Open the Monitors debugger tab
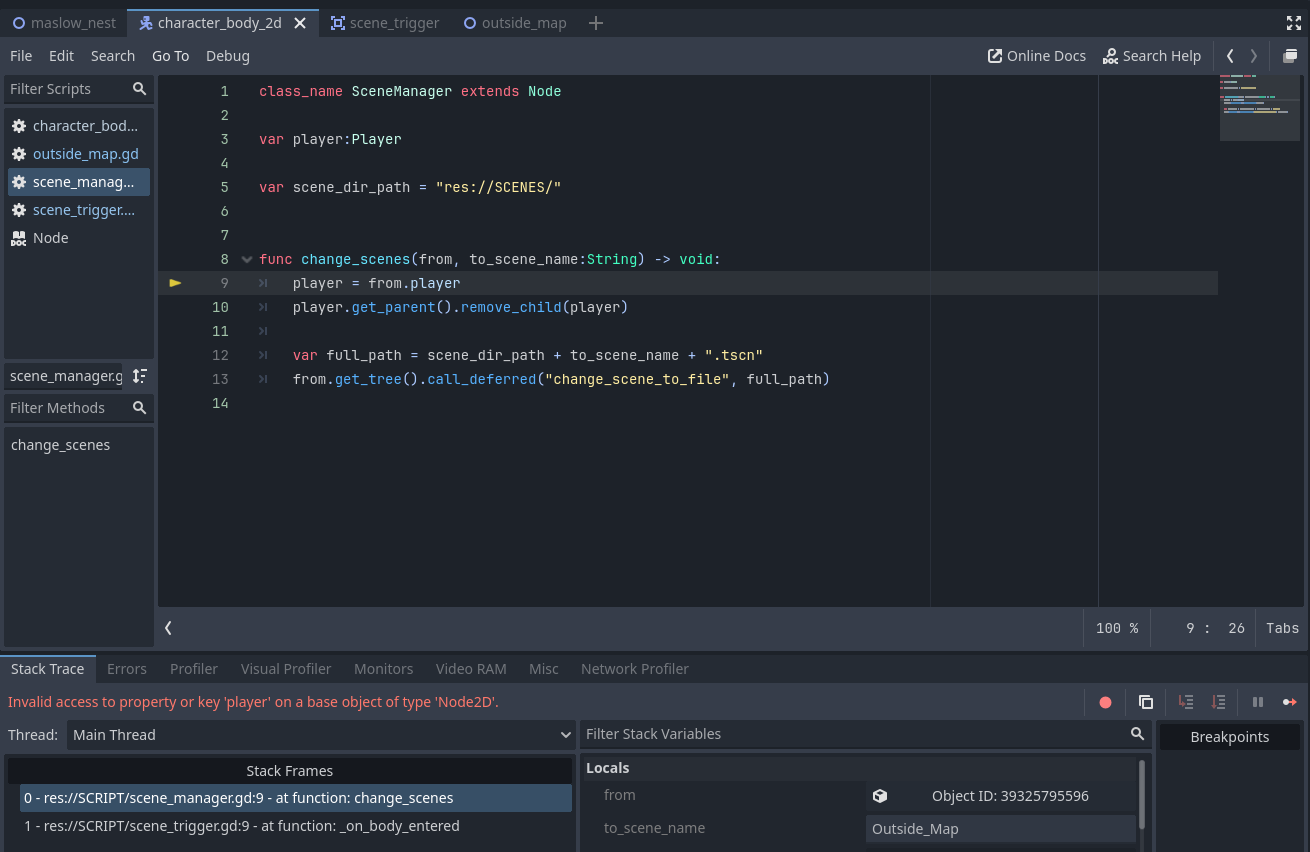 (x=383, y=669)
